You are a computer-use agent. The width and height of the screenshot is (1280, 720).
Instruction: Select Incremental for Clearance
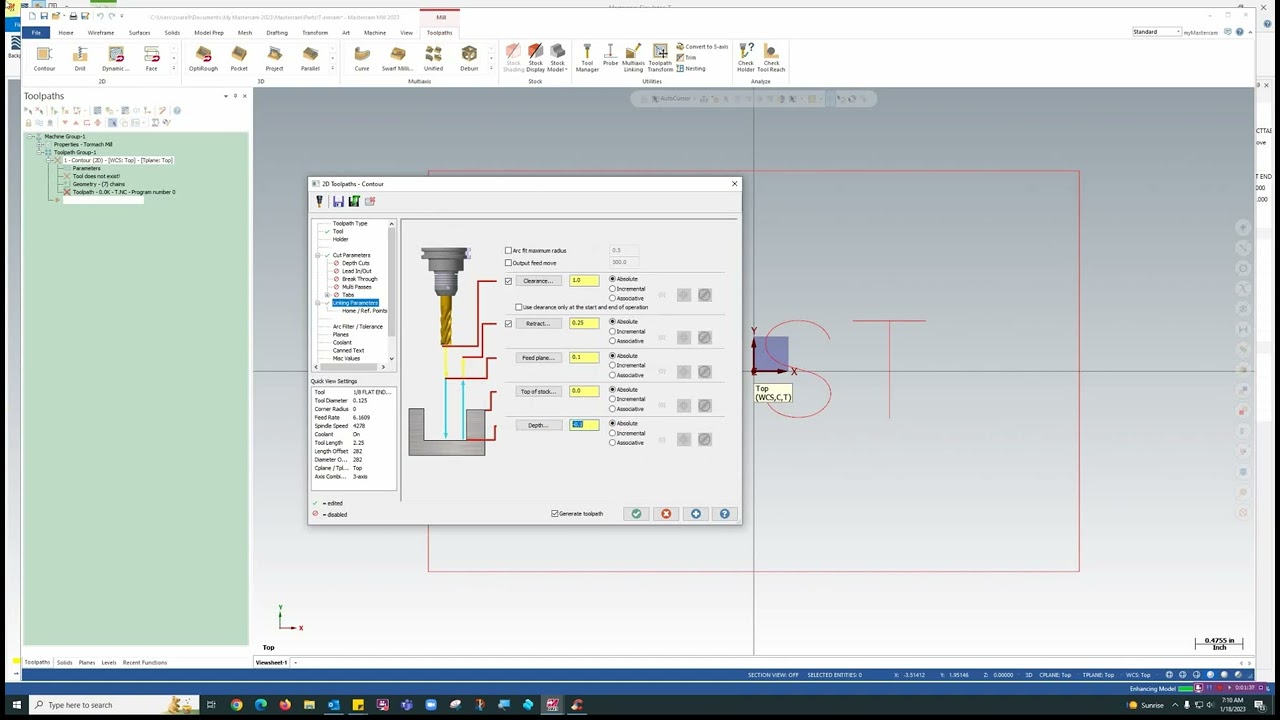tap(613, 289)
